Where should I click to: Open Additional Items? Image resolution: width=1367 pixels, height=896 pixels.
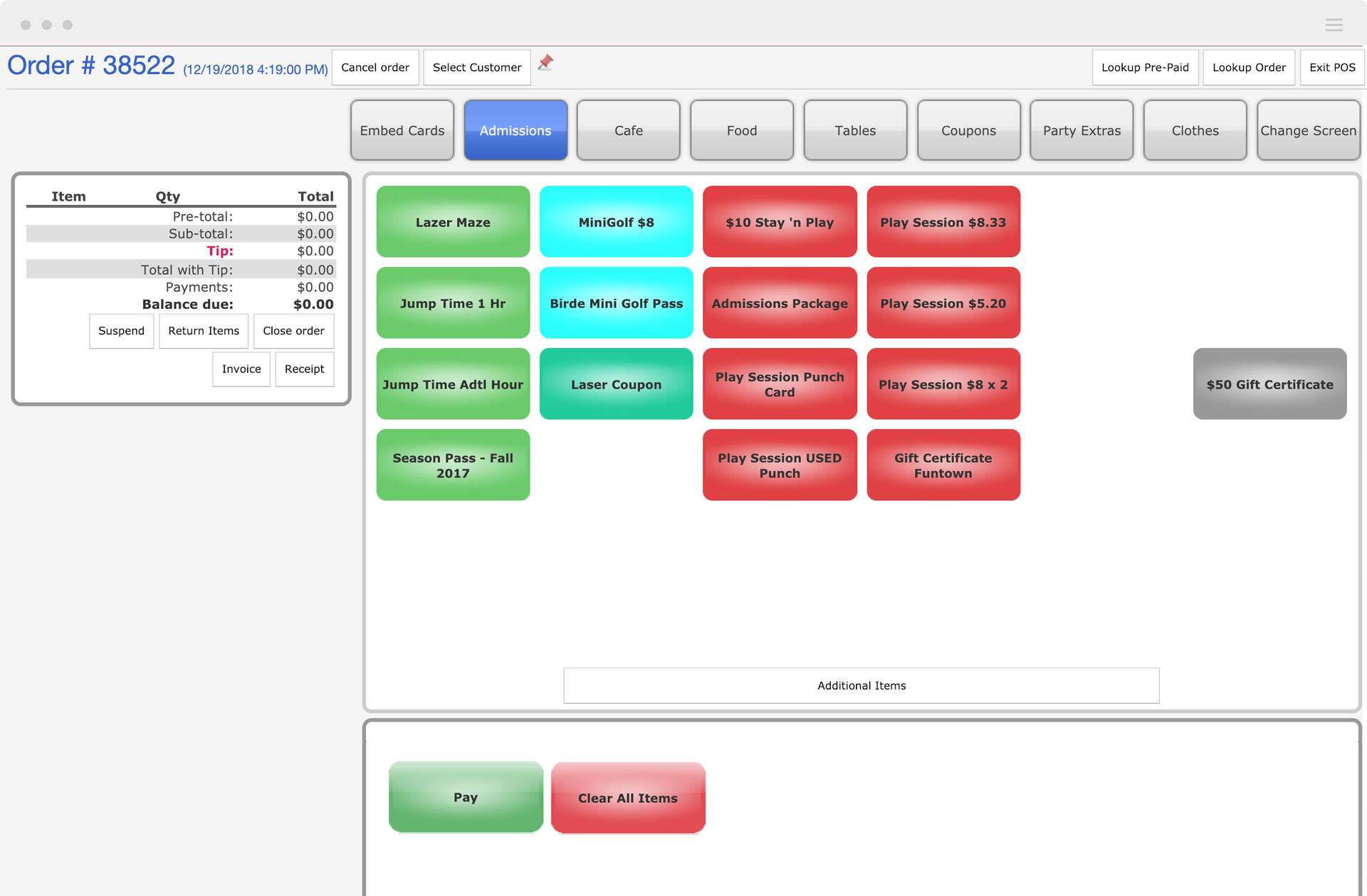point(861,685)
